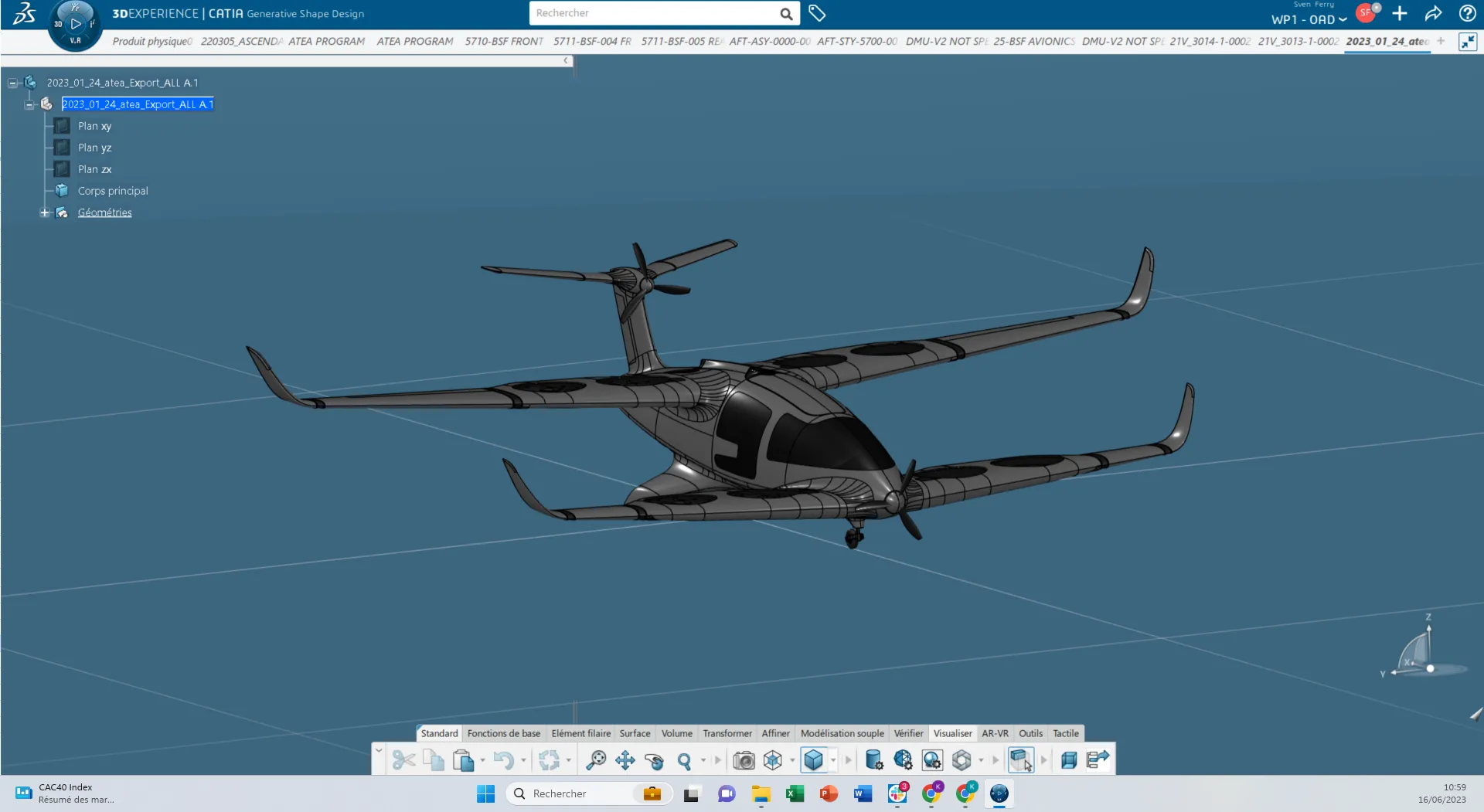
Task: Click the Cut scissors icon
Action: (403, 760)
